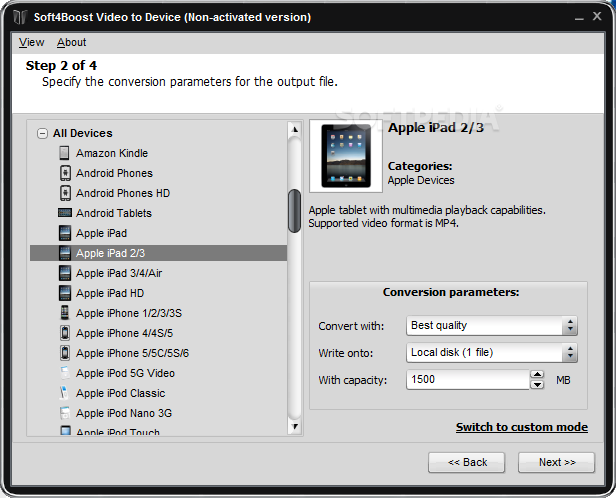This screenshot has height=498, width=616.
Task: Click the With capacity 1500 input field
Action: (468, 380)
